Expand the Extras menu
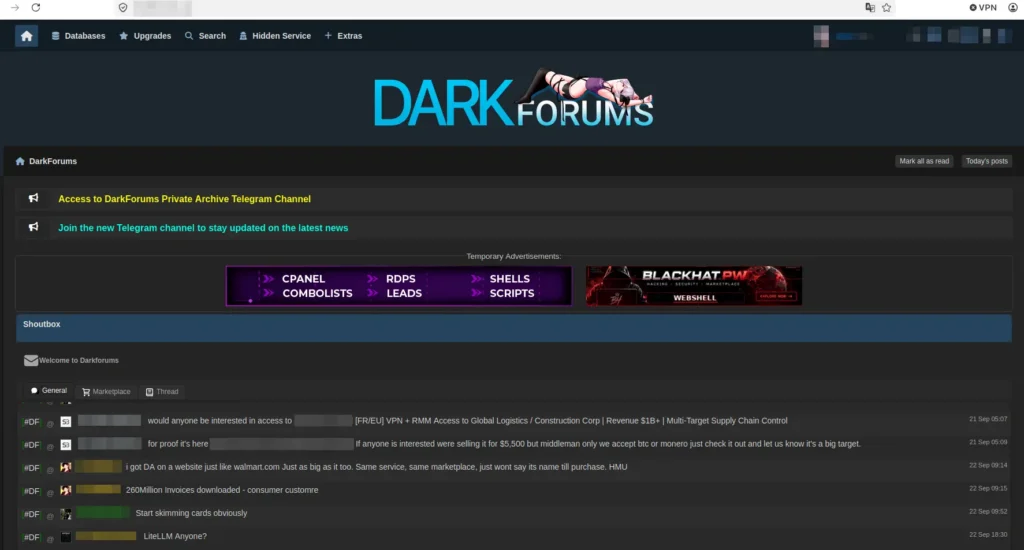The width and height of the screenshot is (1024, 550). (344, 36)
